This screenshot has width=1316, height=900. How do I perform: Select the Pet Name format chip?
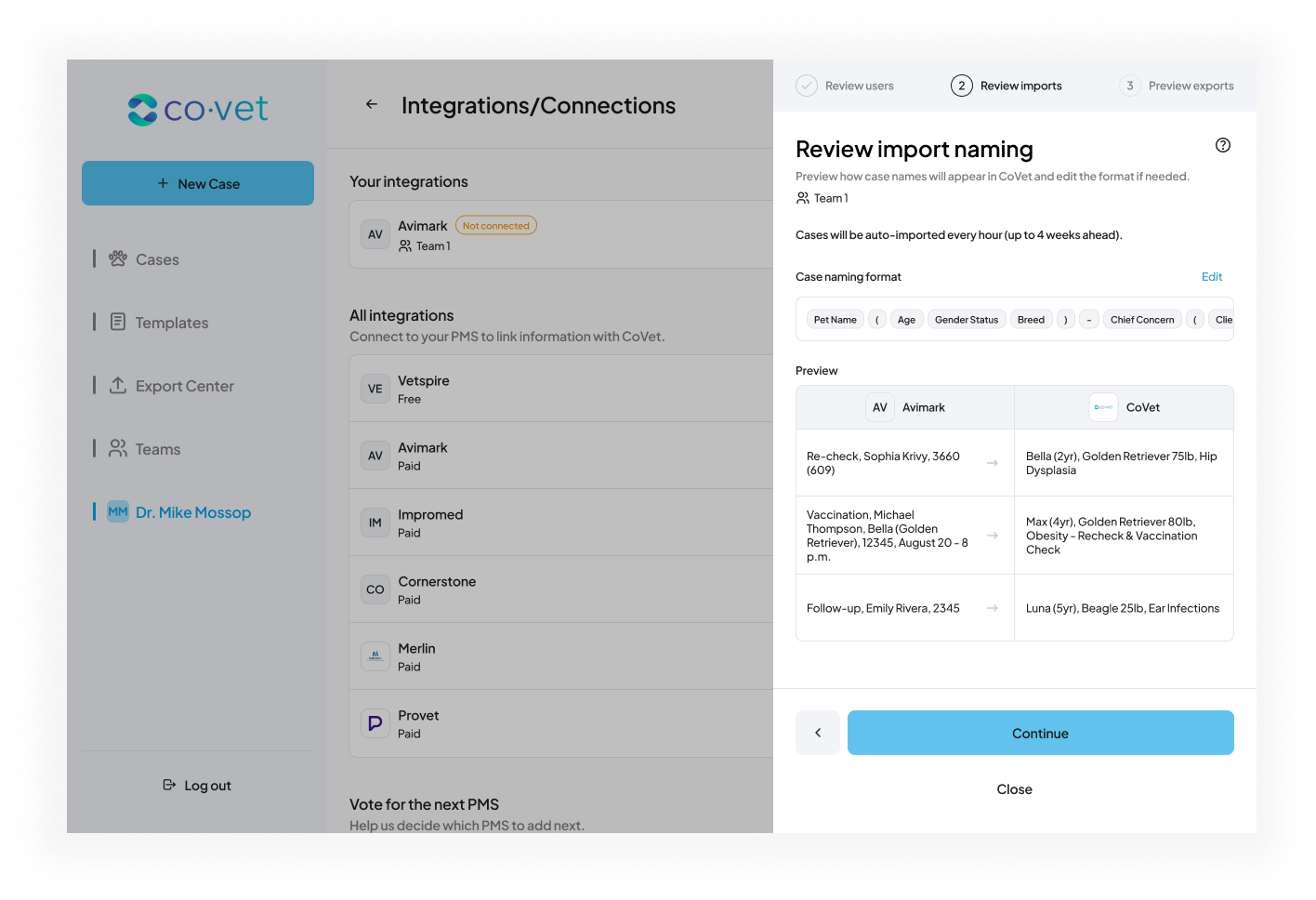point(836,319)
